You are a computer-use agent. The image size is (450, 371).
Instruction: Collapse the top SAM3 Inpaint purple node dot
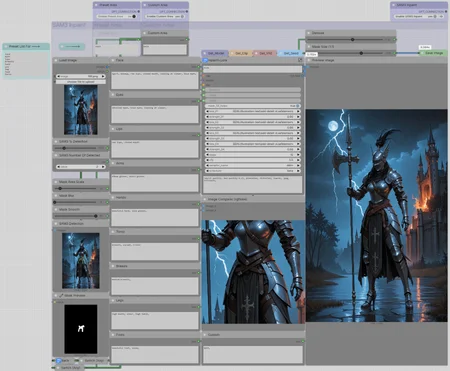tap(393, 5)
